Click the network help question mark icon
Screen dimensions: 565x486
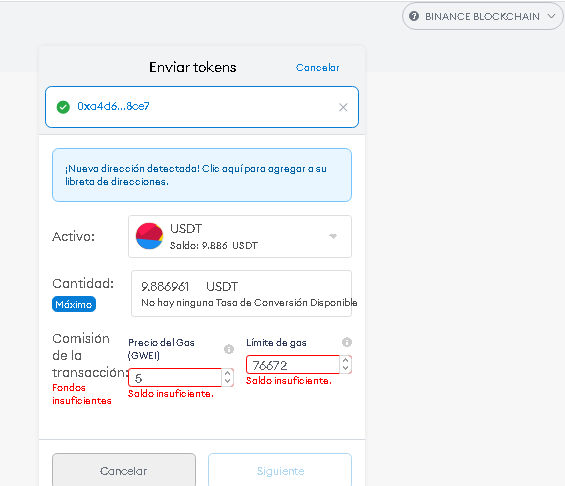click(x=414, y=16)
